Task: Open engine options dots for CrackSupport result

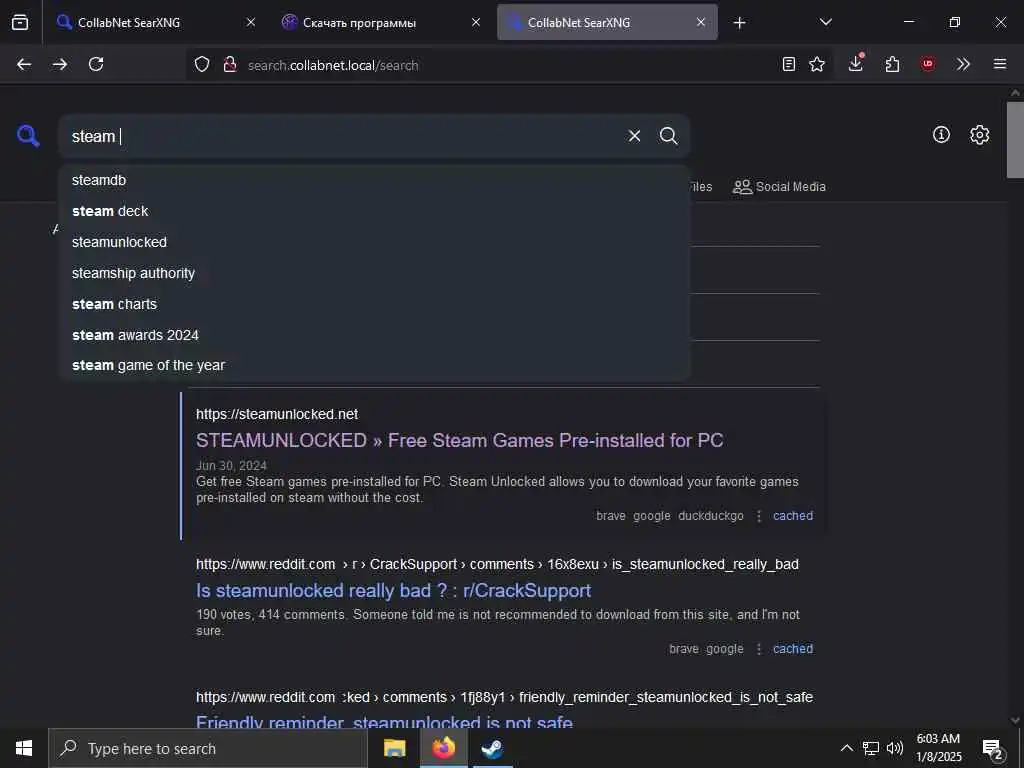Action: (x=759, y=649)
